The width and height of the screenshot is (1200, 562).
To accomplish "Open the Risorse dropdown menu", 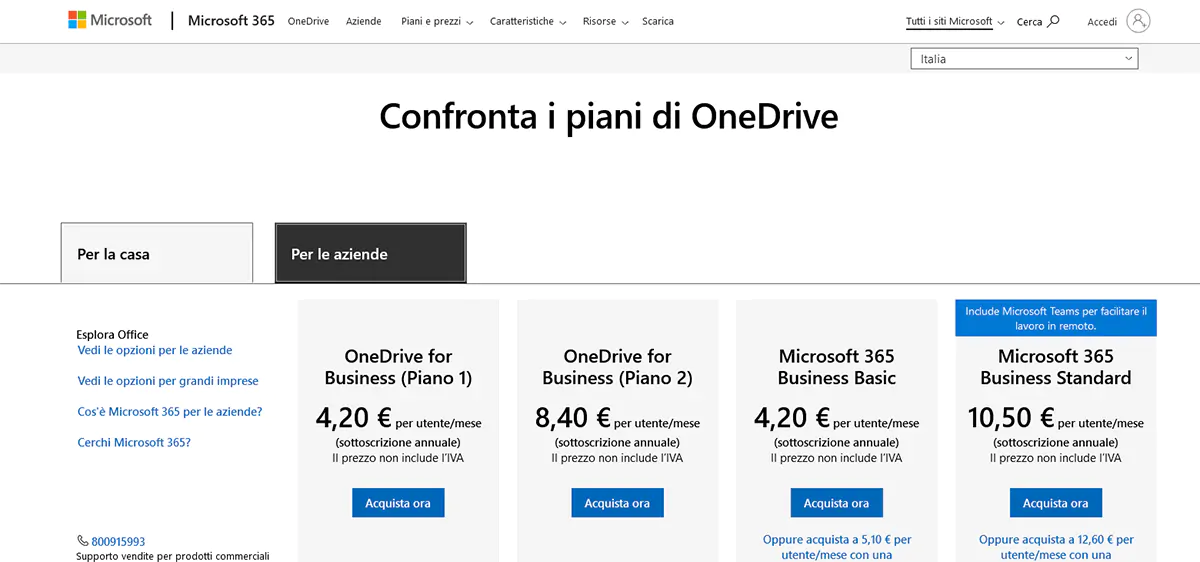I will (x=606, y=21).
